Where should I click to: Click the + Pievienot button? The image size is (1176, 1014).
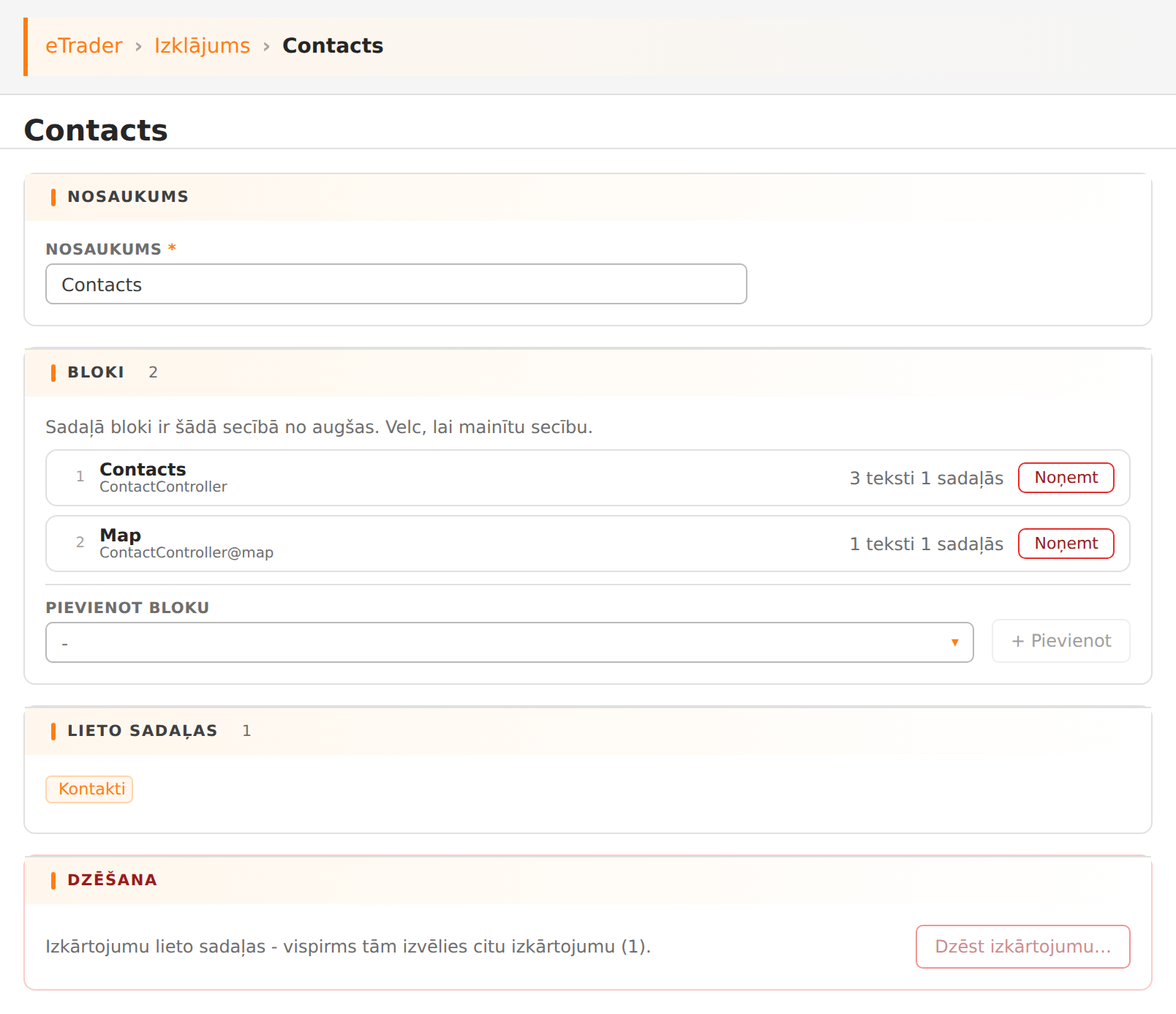(x=1061, y=641)
